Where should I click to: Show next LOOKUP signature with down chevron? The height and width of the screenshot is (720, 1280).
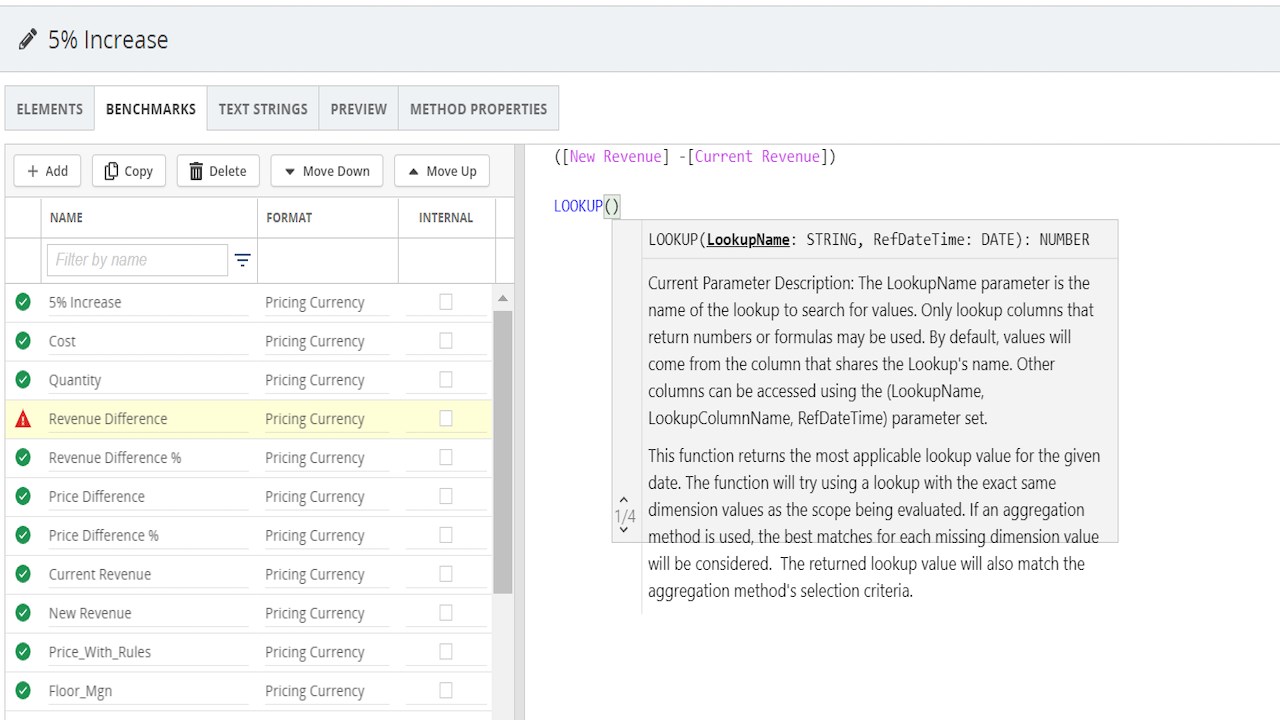point(624,531)
